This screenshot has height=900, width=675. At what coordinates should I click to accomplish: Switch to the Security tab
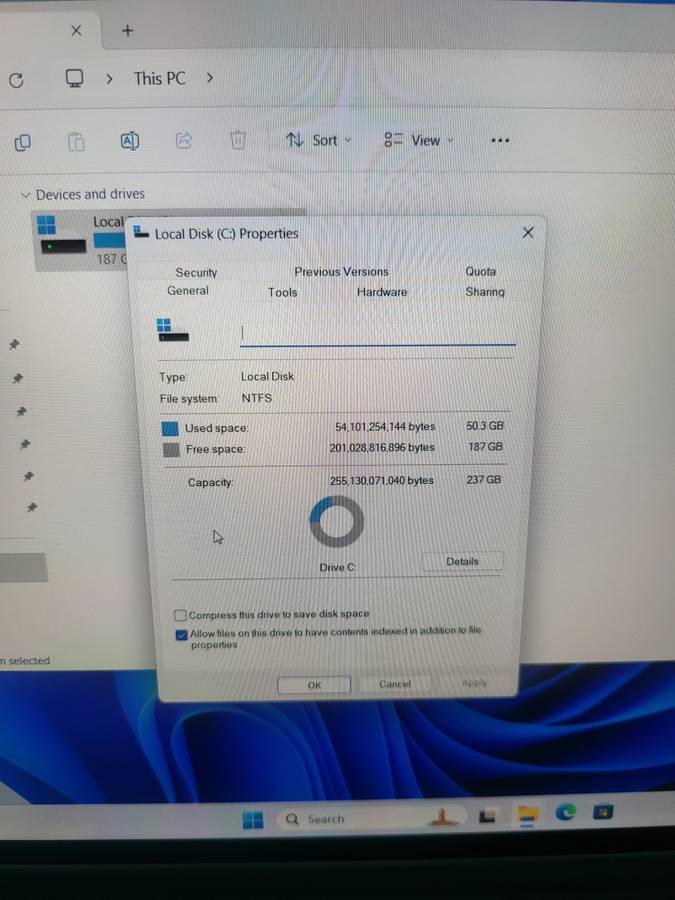pyautogui.click(x=196, y=273)
